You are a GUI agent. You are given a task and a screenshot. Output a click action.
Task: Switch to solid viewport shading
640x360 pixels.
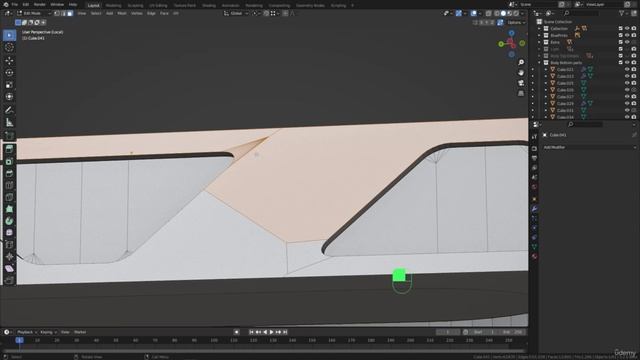(x=503, y=13)
